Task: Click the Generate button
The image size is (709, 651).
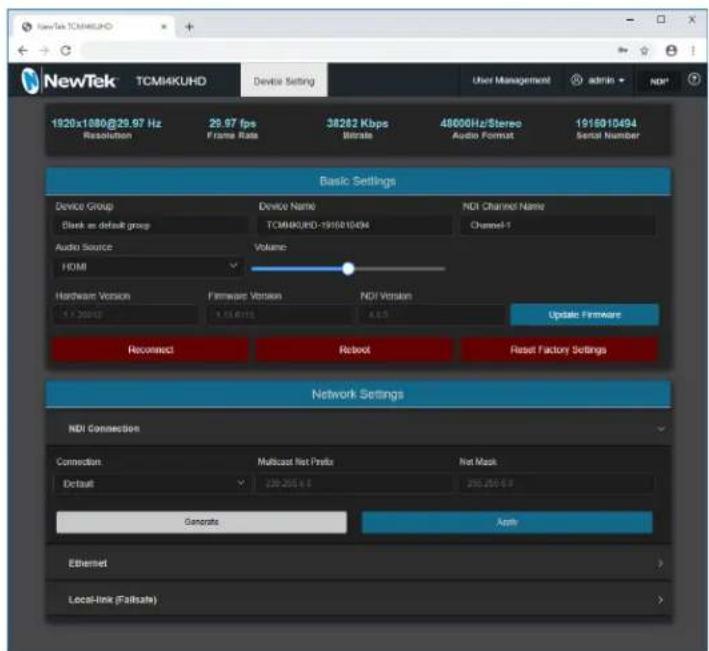Action: point(201,522)
